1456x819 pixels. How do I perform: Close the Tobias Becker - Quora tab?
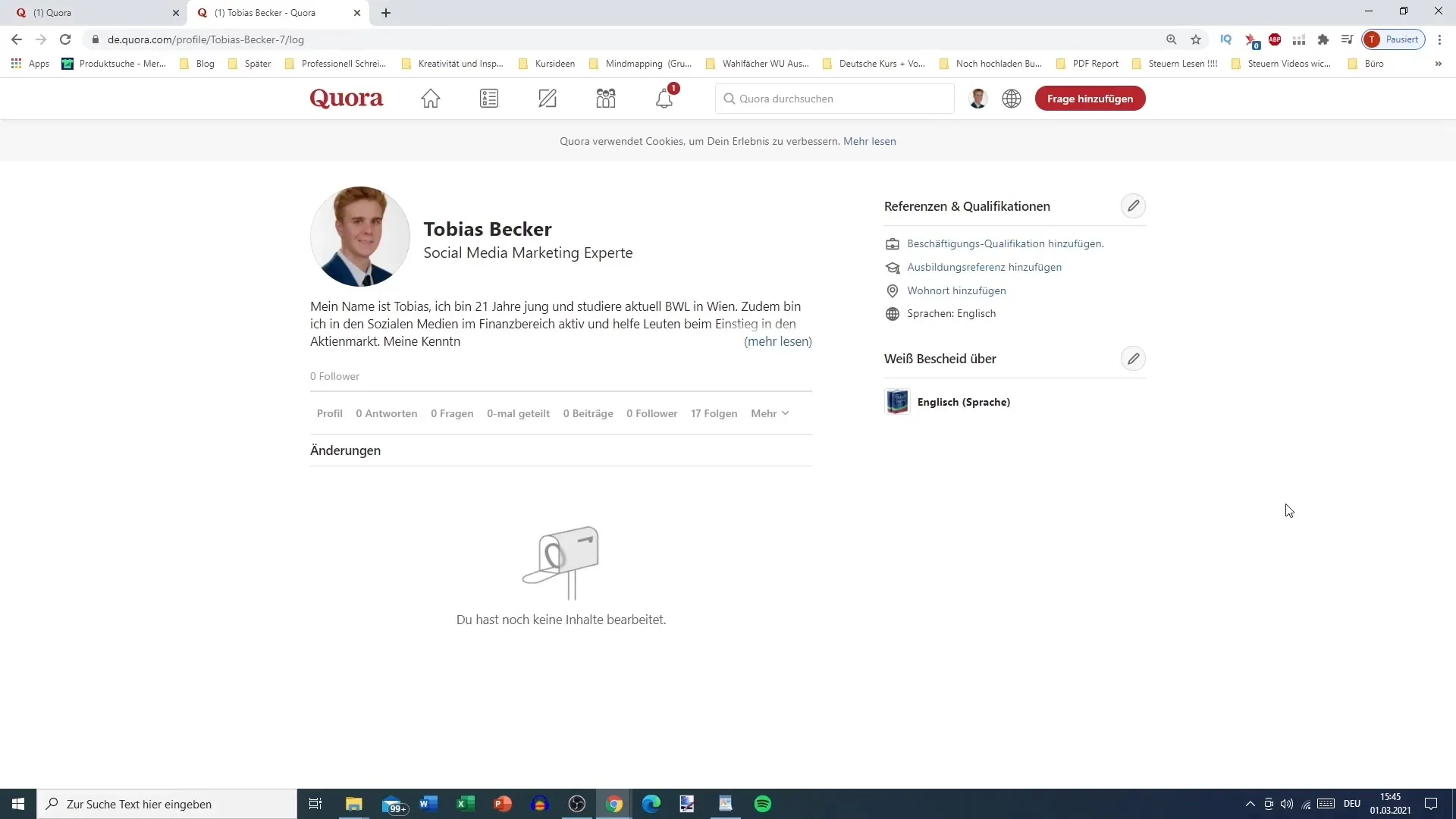(x=357, y=13)
